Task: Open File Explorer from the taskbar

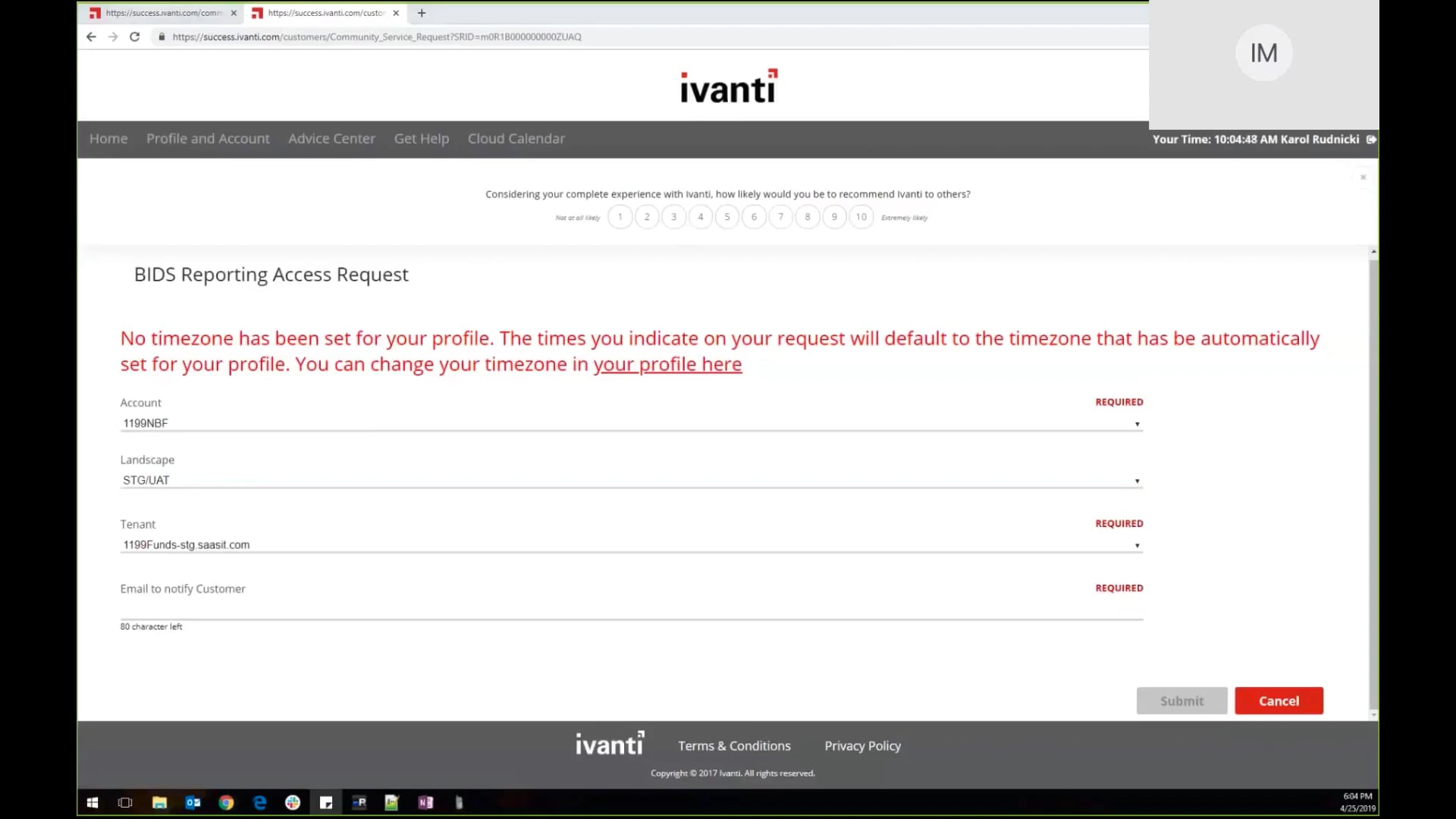Action: pyautogui.click(x=159, y=802)
